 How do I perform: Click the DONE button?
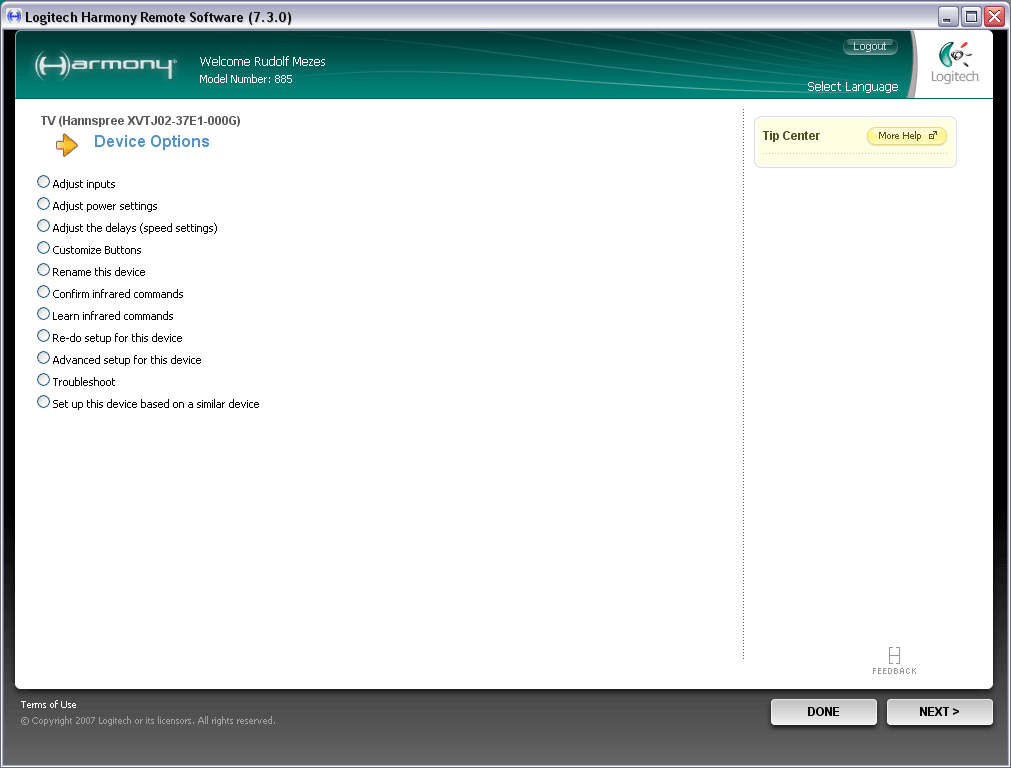[823, 711]
